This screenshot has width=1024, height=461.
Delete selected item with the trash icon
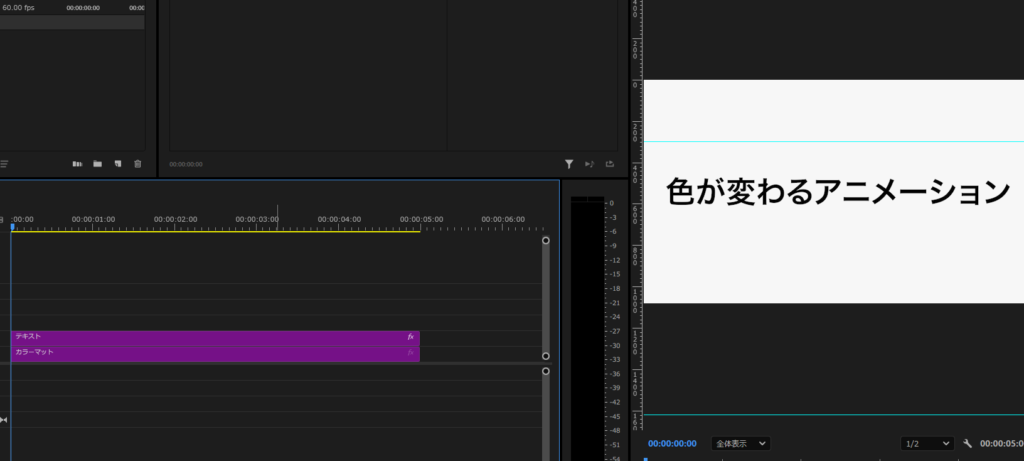(138, 163)
